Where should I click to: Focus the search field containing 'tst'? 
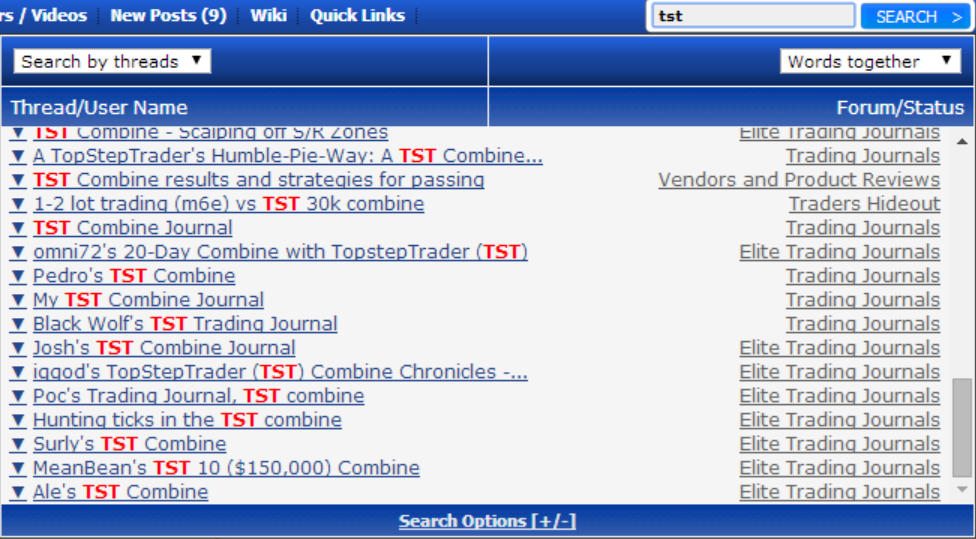pos(753,16)
